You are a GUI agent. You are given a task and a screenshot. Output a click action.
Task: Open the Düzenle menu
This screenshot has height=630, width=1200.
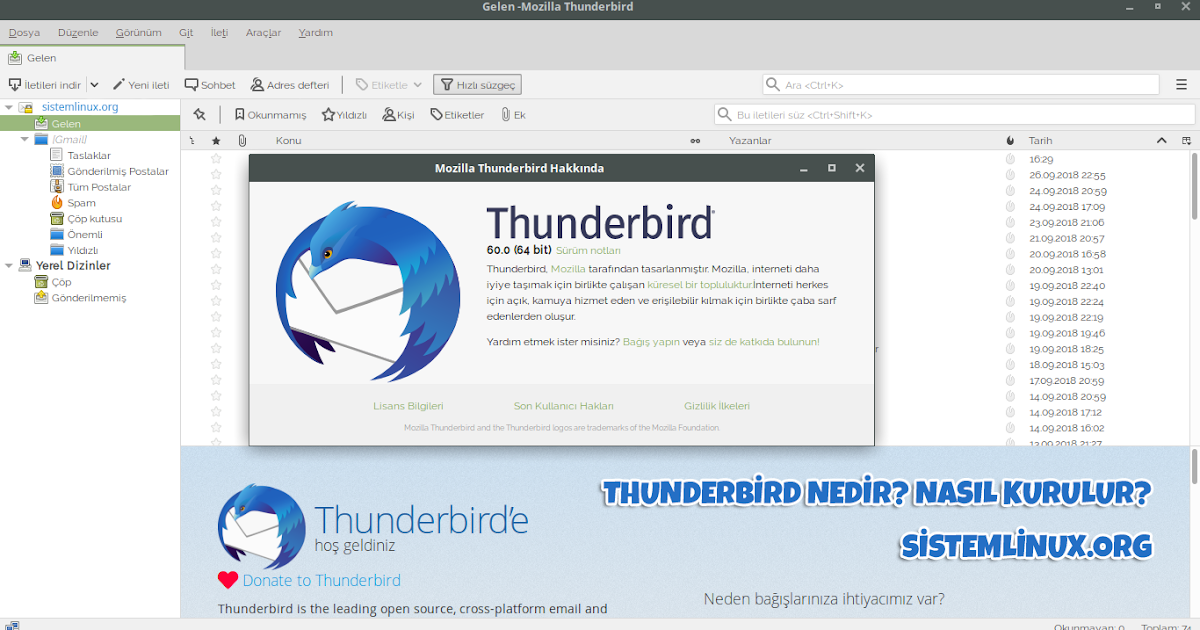[x=77, y=32]
